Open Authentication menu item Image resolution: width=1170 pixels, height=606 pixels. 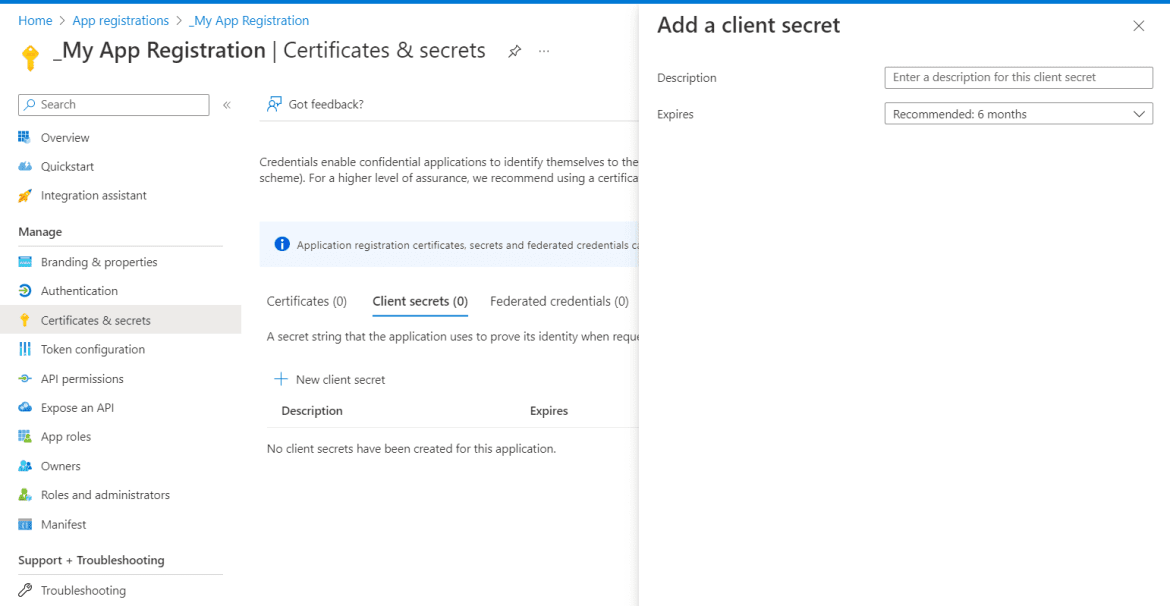pos(79,291)
